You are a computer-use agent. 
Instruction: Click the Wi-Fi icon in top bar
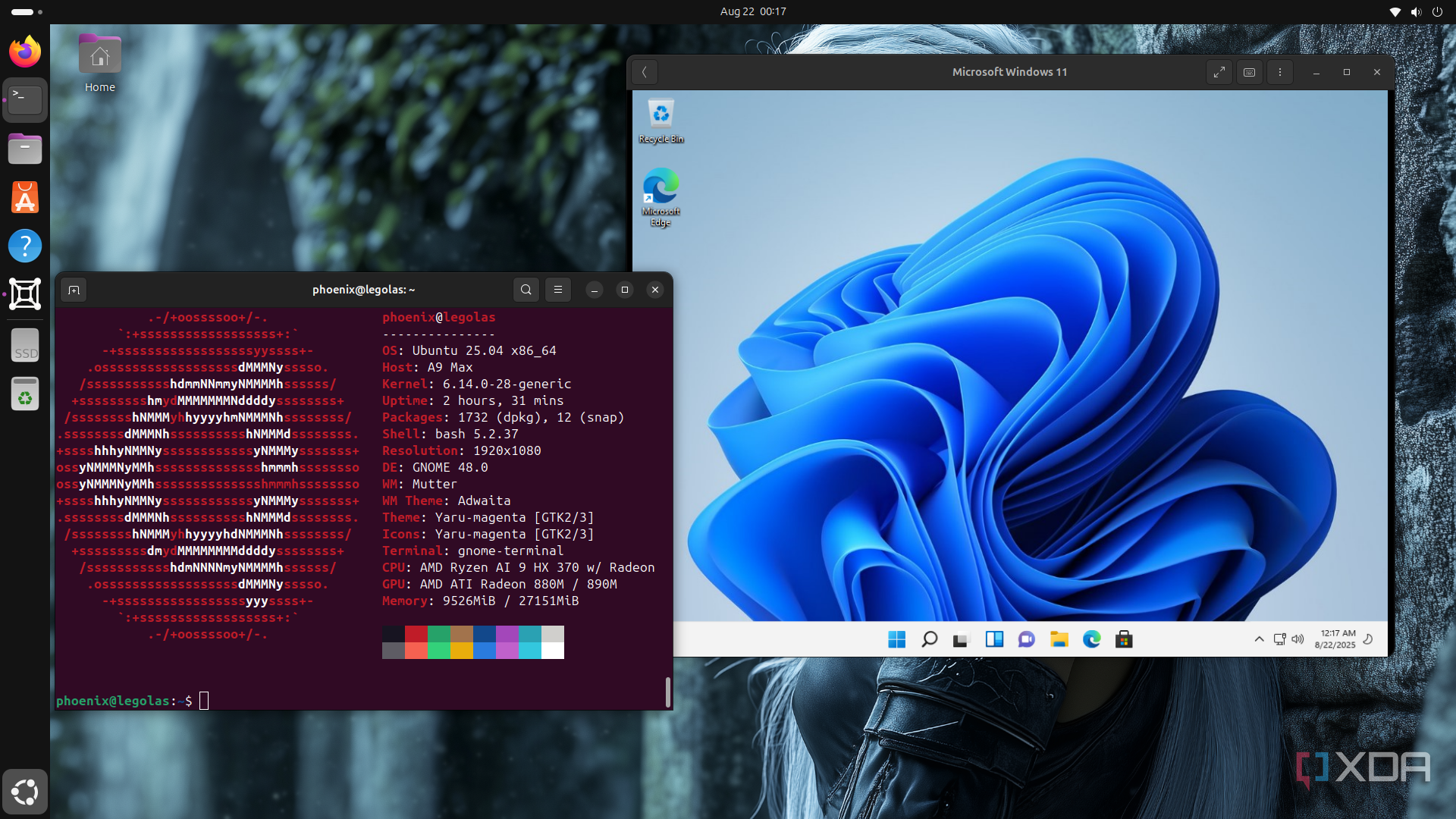click(1395, 11)
